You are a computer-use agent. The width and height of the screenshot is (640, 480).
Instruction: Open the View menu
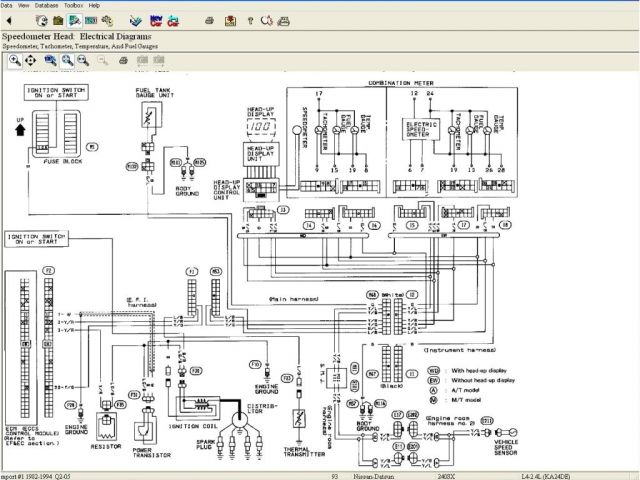click(24, 5)
